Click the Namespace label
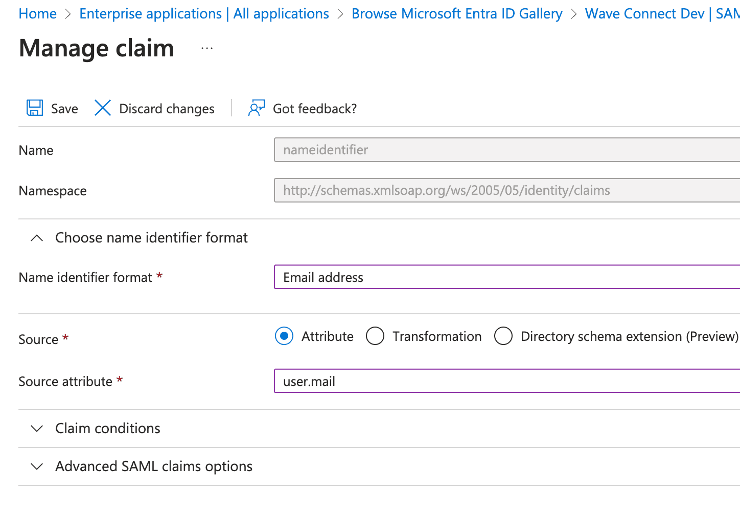 [52, 191]
